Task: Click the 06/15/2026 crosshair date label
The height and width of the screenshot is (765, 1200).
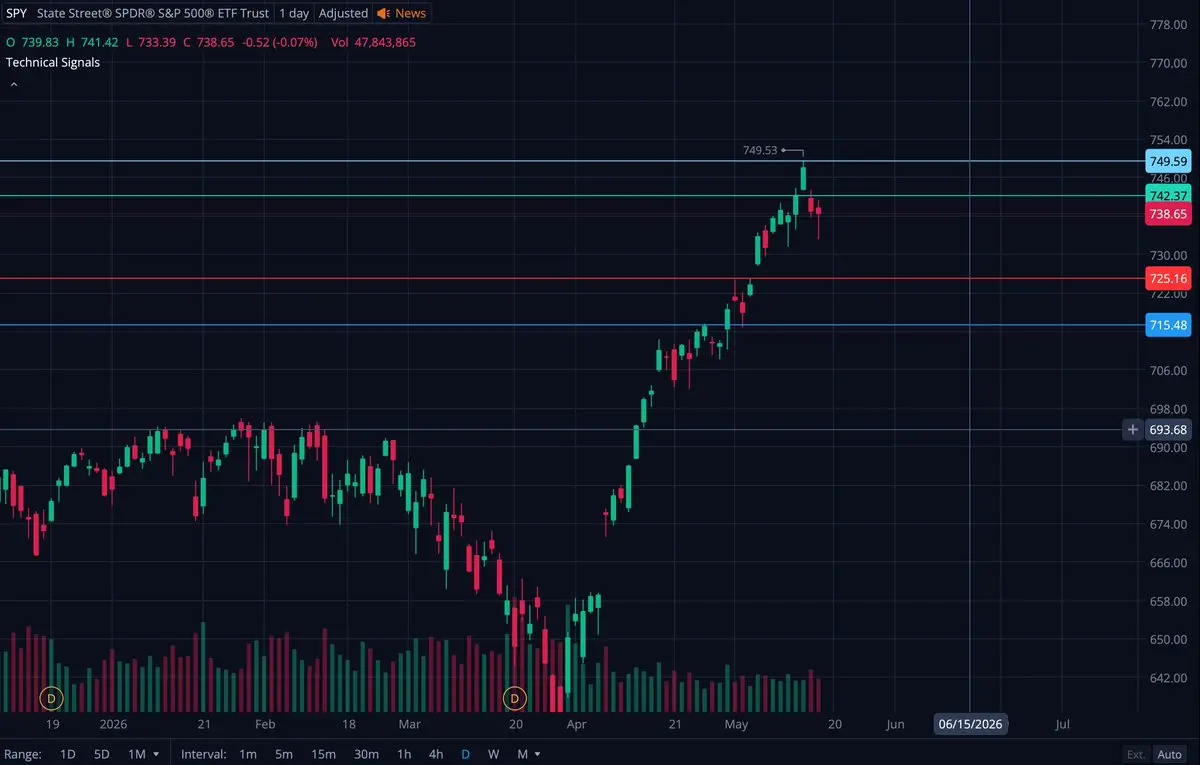Action: coord(970,724)
